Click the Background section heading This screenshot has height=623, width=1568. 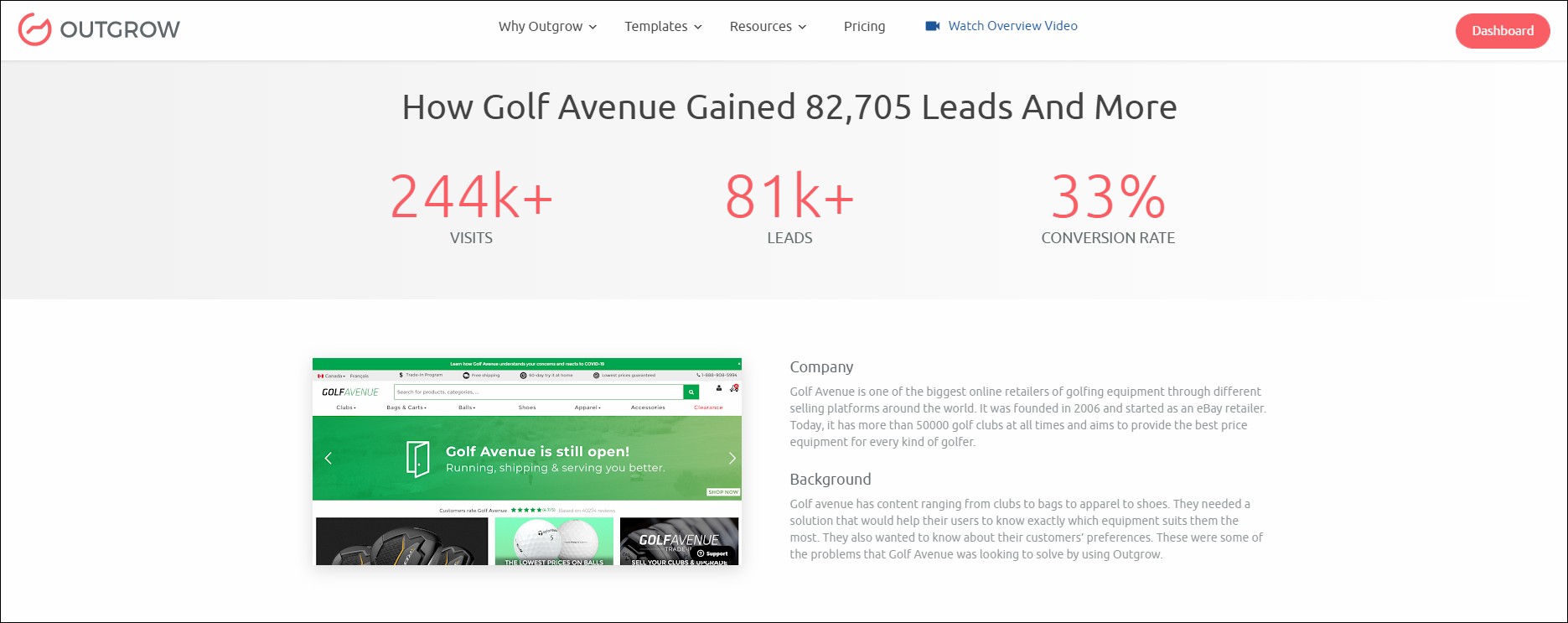[x=831, y=480]
